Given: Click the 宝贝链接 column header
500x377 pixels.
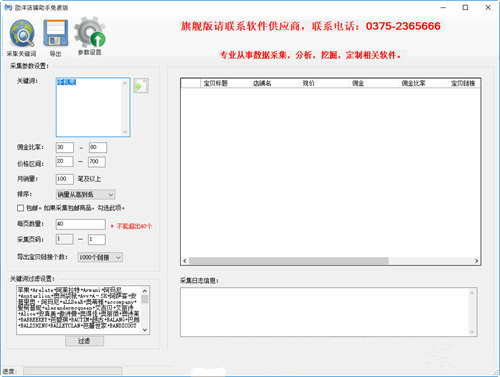Looking at the screenshot, I should point(464,83).
